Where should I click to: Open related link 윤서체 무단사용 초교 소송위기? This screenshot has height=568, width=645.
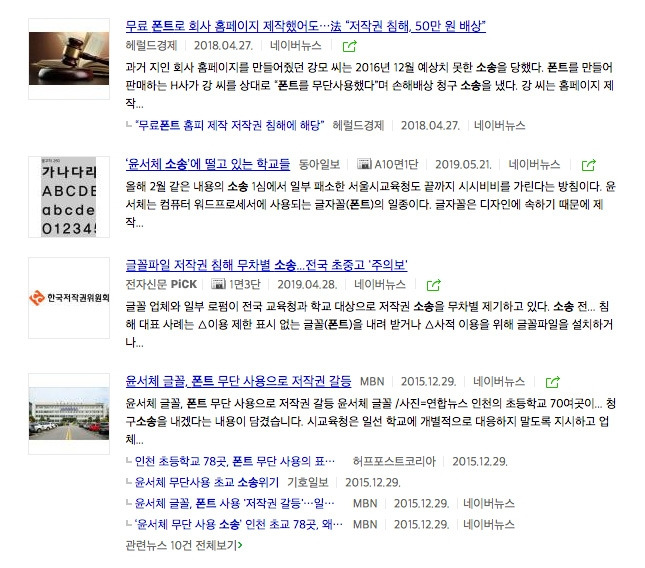(206, 482)
